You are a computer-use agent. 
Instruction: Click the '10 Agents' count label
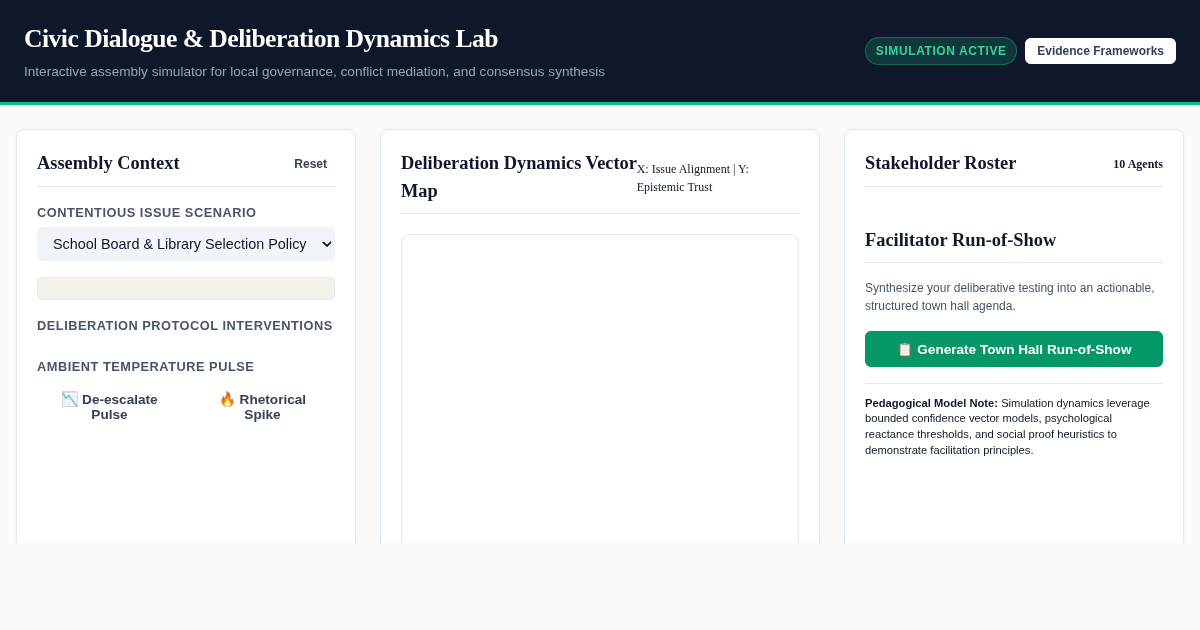click(x=1138, y=164)
